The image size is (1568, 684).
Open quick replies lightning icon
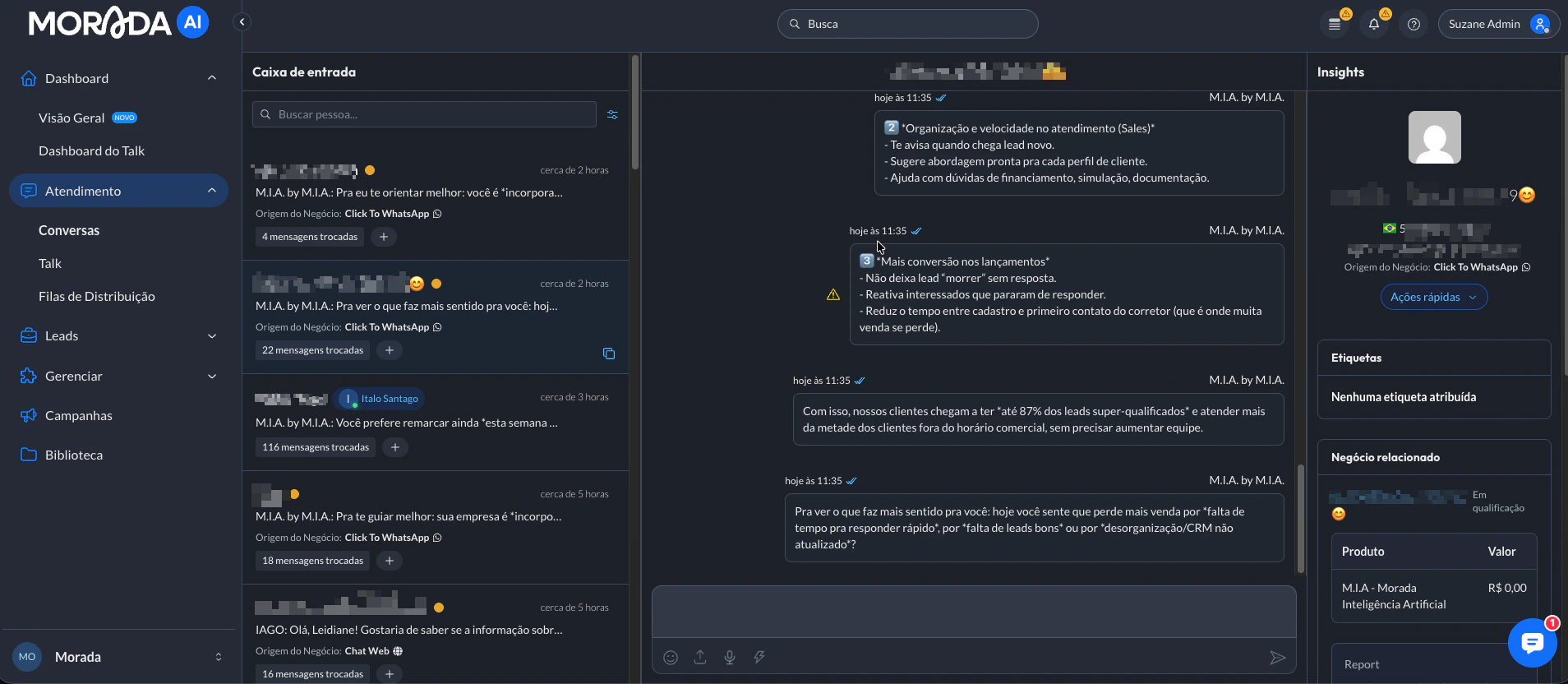tap(759, 657)
